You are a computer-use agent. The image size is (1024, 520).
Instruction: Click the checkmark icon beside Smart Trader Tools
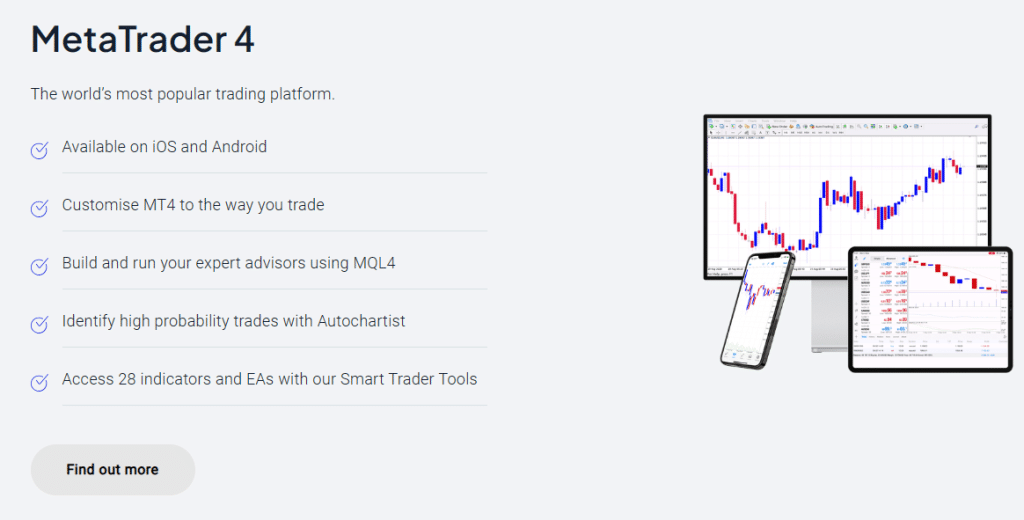pyautogui.click(x=39, y=383)
